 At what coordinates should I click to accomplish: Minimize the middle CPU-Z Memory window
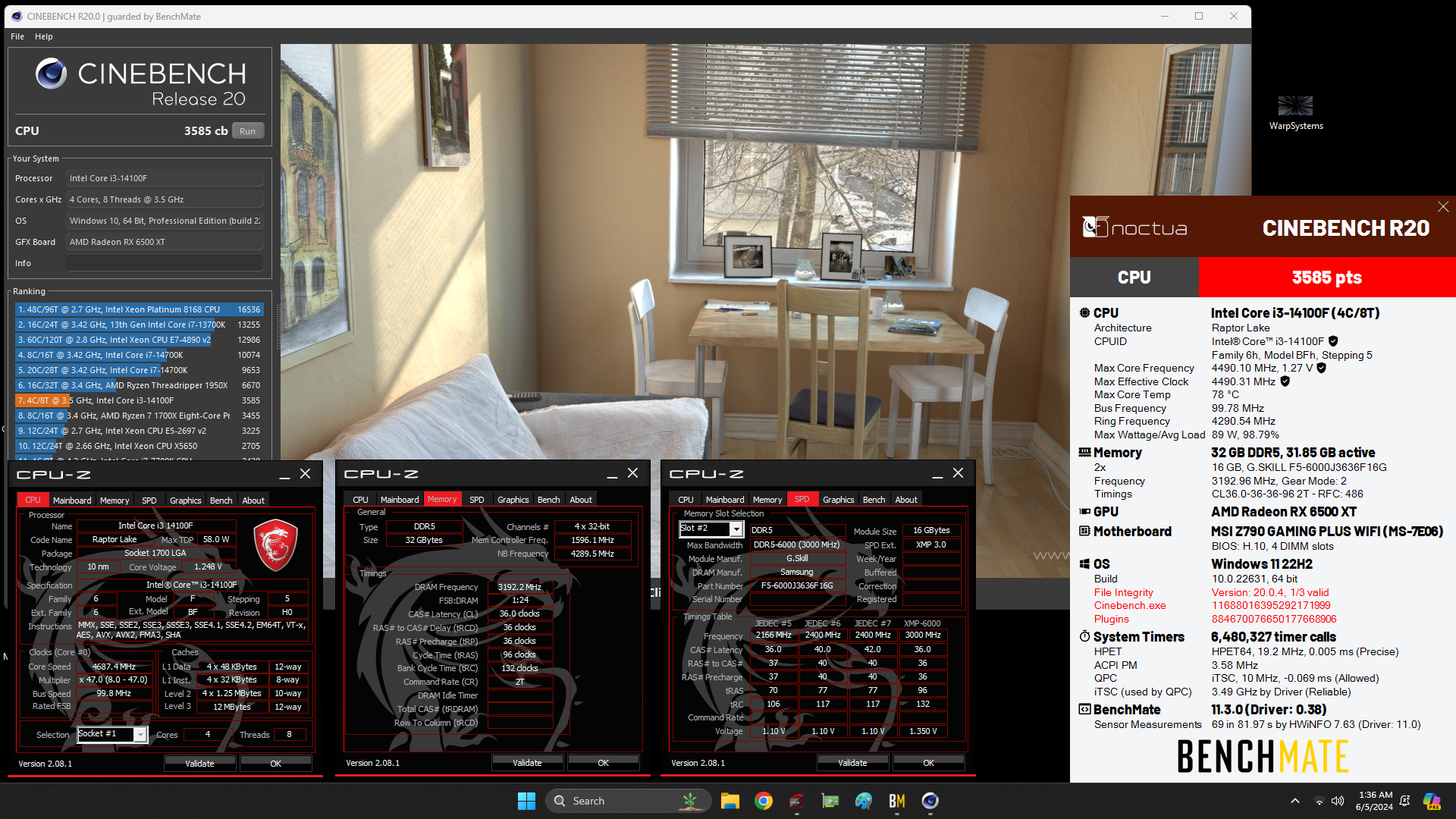tap(611, 474)
